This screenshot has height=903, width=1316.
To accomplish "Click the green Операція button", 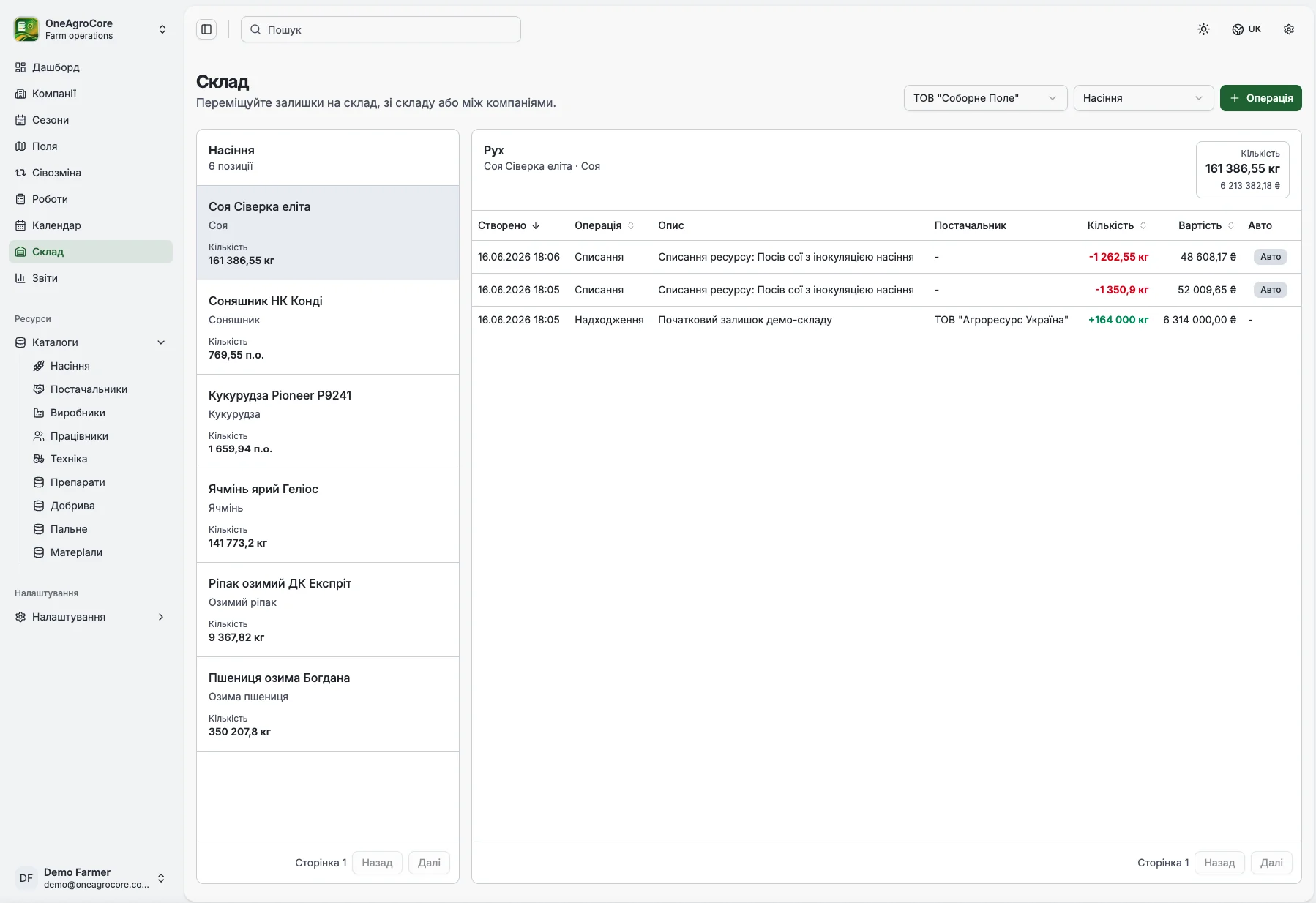I will (1260, 98).
